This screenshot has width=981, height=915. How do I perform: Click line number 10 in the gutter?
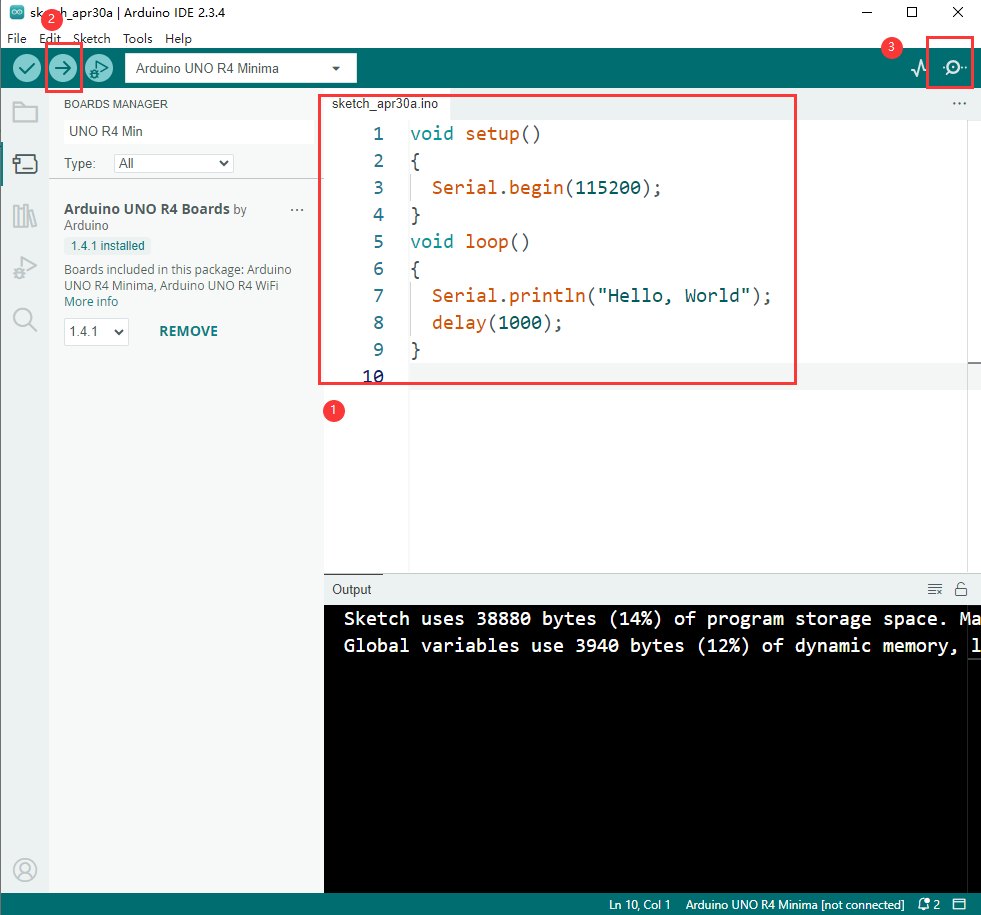tap(373, 377)
